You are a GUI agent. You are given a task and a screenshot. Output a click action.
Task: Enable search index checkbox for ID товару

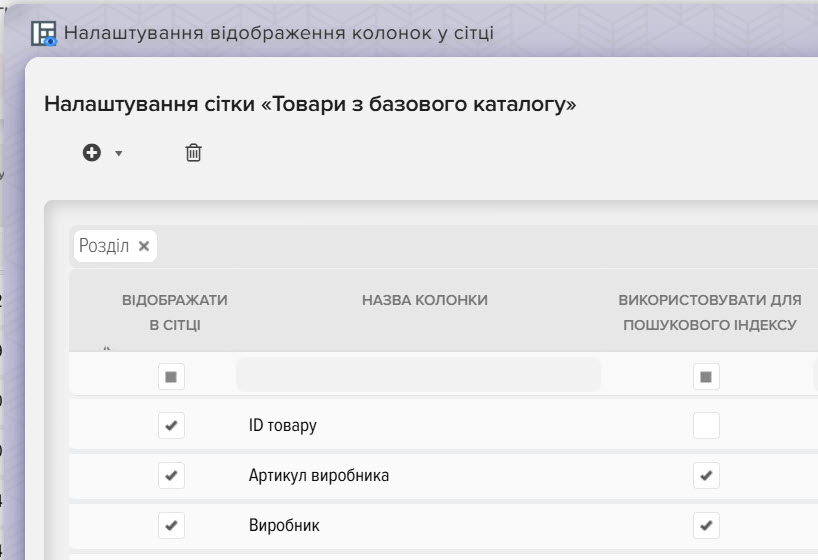[706, 425]
